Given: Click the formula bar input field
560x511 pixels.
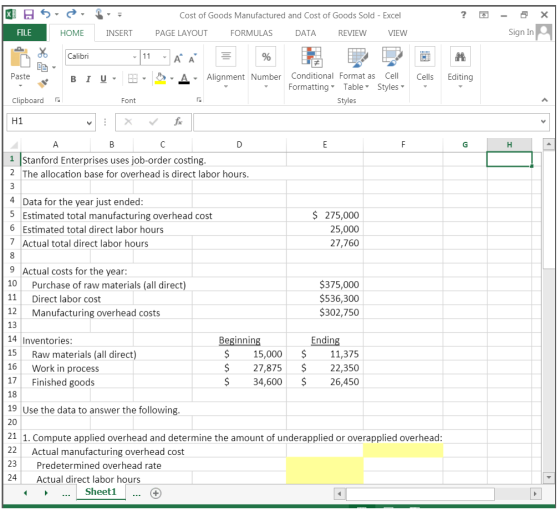Looking at the screenshot, I should (x=366, y=122).
